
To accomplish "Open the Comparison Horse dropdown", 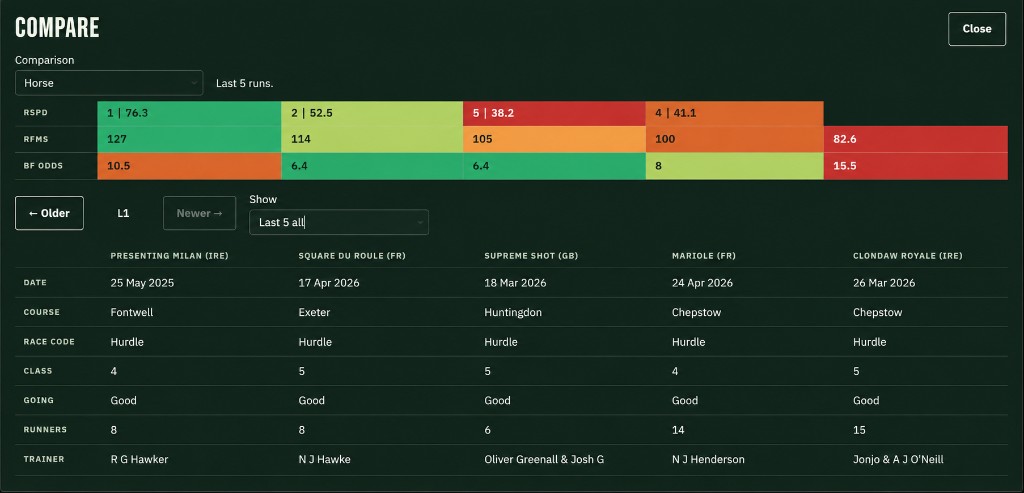I will coord(109,83).
